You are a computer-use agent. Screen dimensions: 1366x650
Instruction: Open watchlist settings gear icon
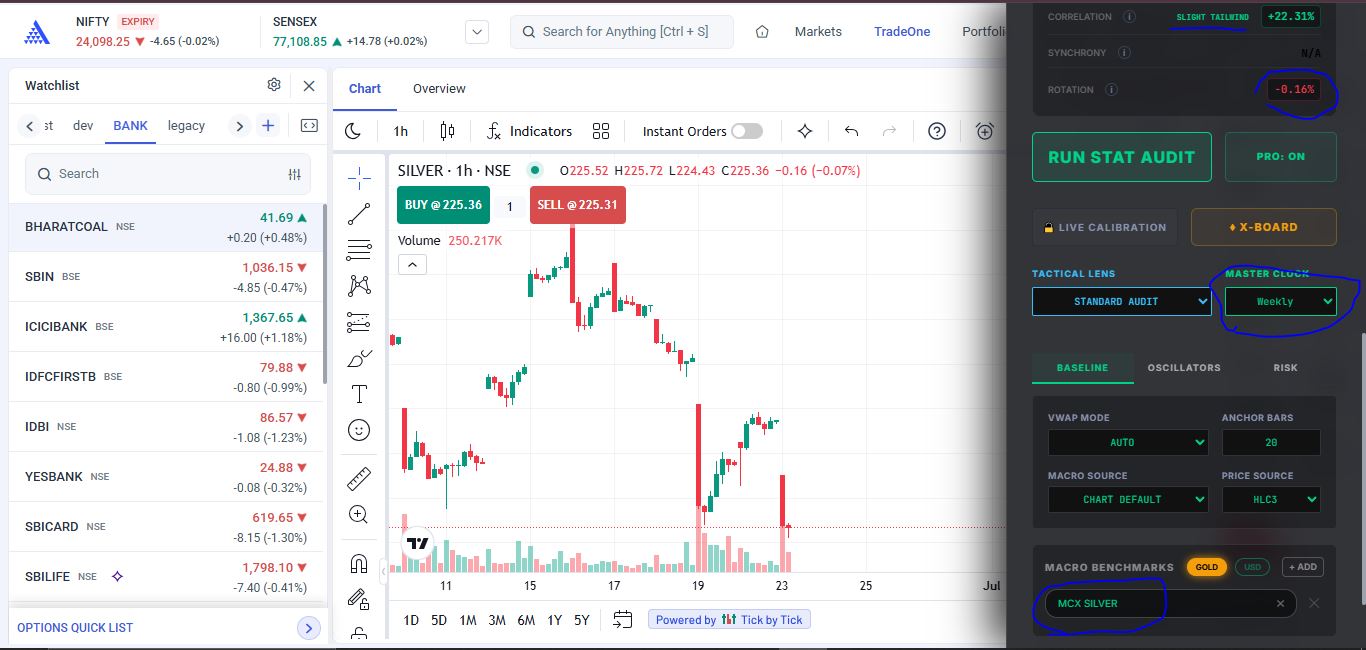[274, 85]
